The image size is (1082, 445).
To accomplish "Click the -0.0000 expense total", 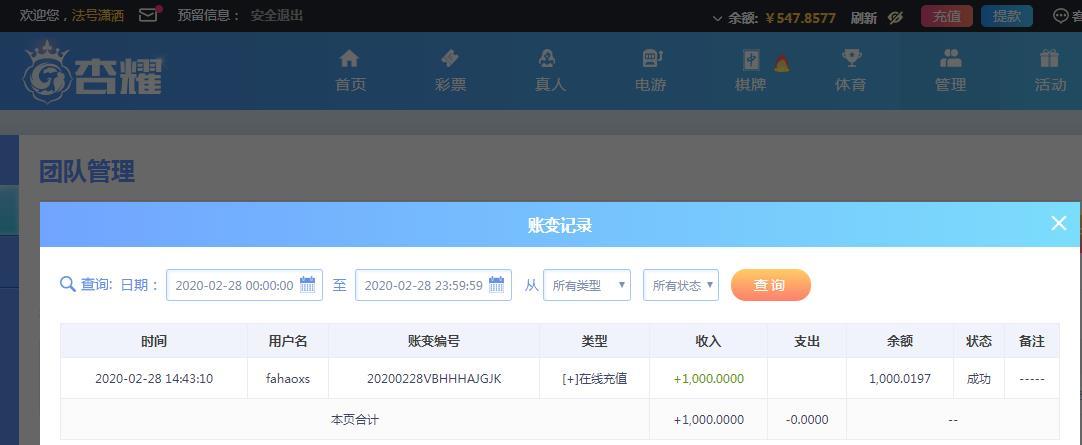I will [x=807, y=419].
